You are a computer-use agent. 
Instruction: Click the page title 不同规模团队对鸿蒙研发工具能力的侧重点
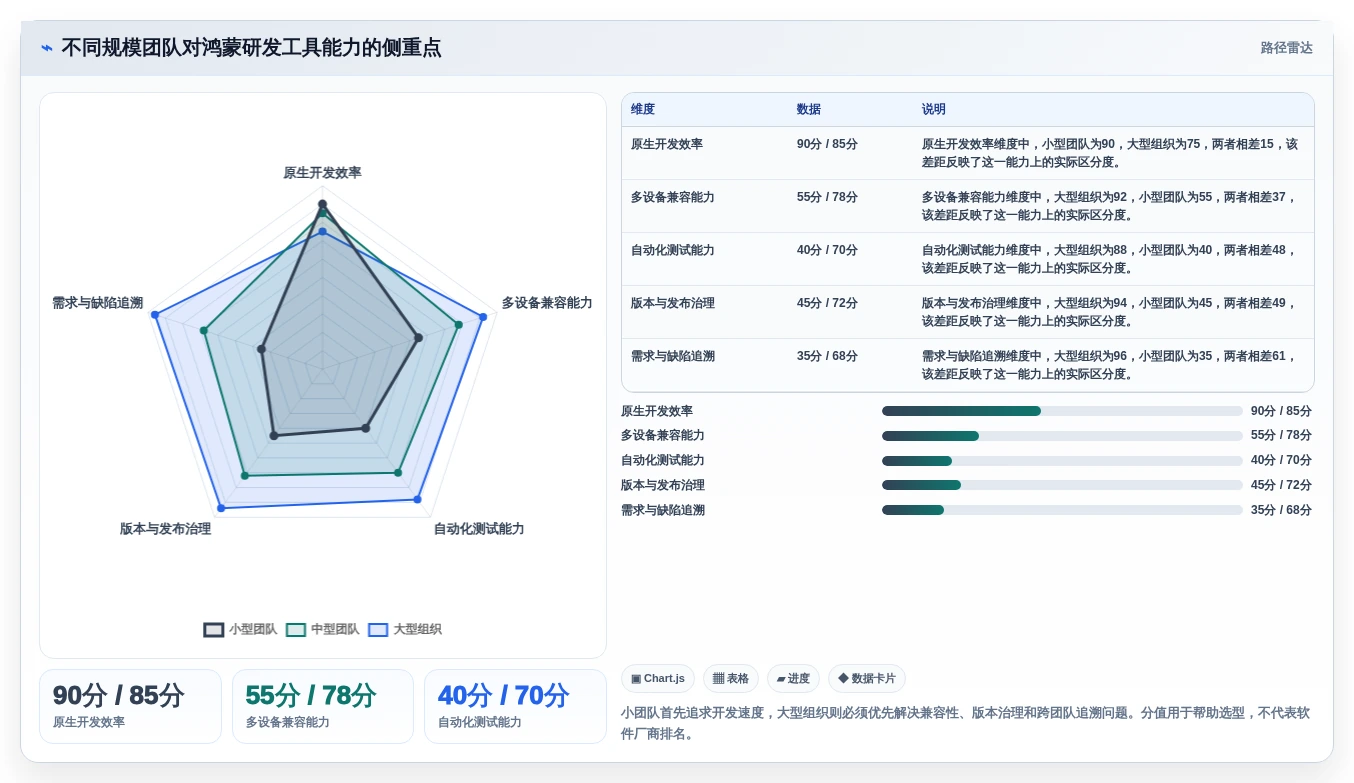point(251,48)
